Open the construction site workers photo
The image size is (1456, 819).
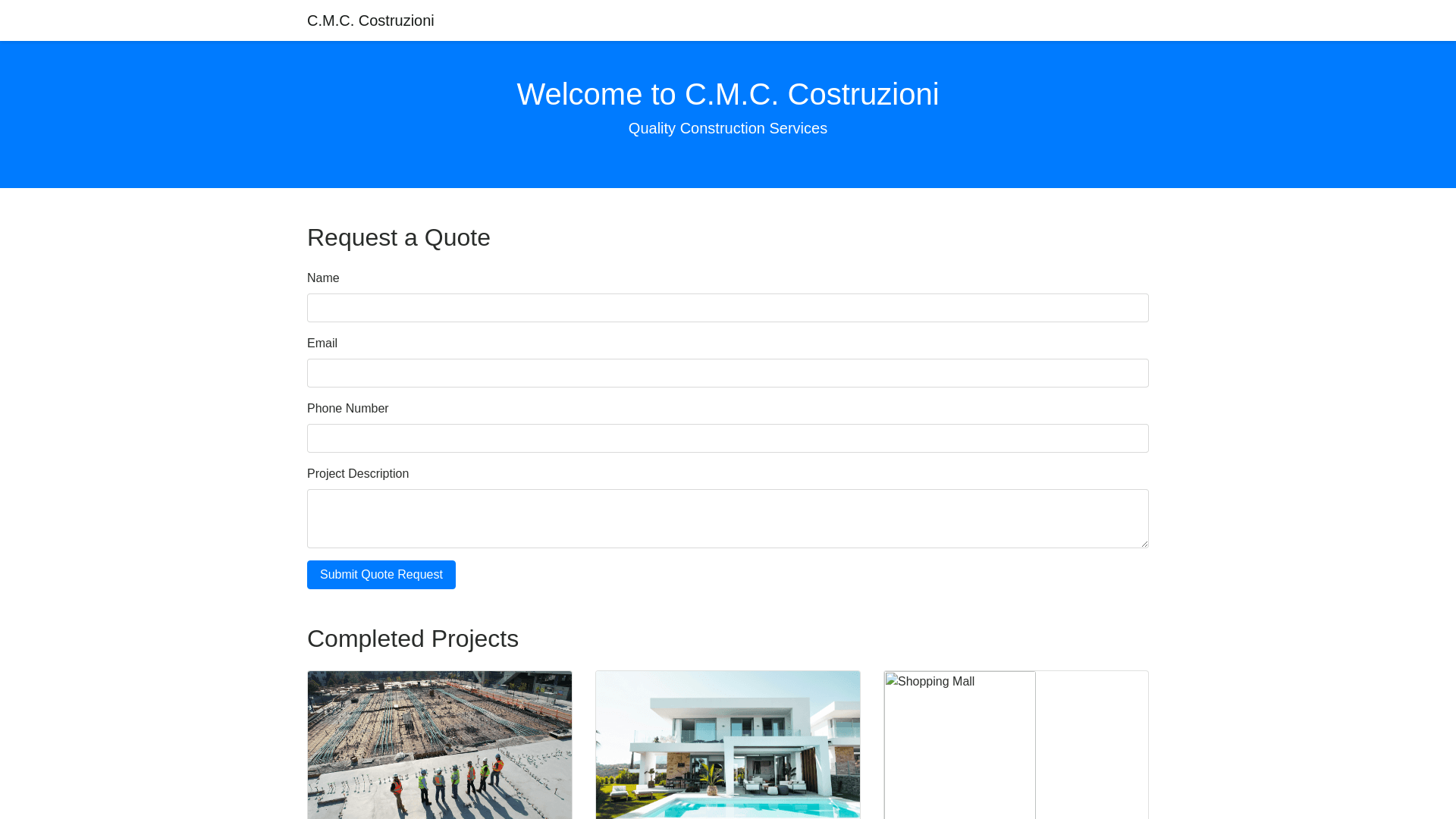point(440,744)
